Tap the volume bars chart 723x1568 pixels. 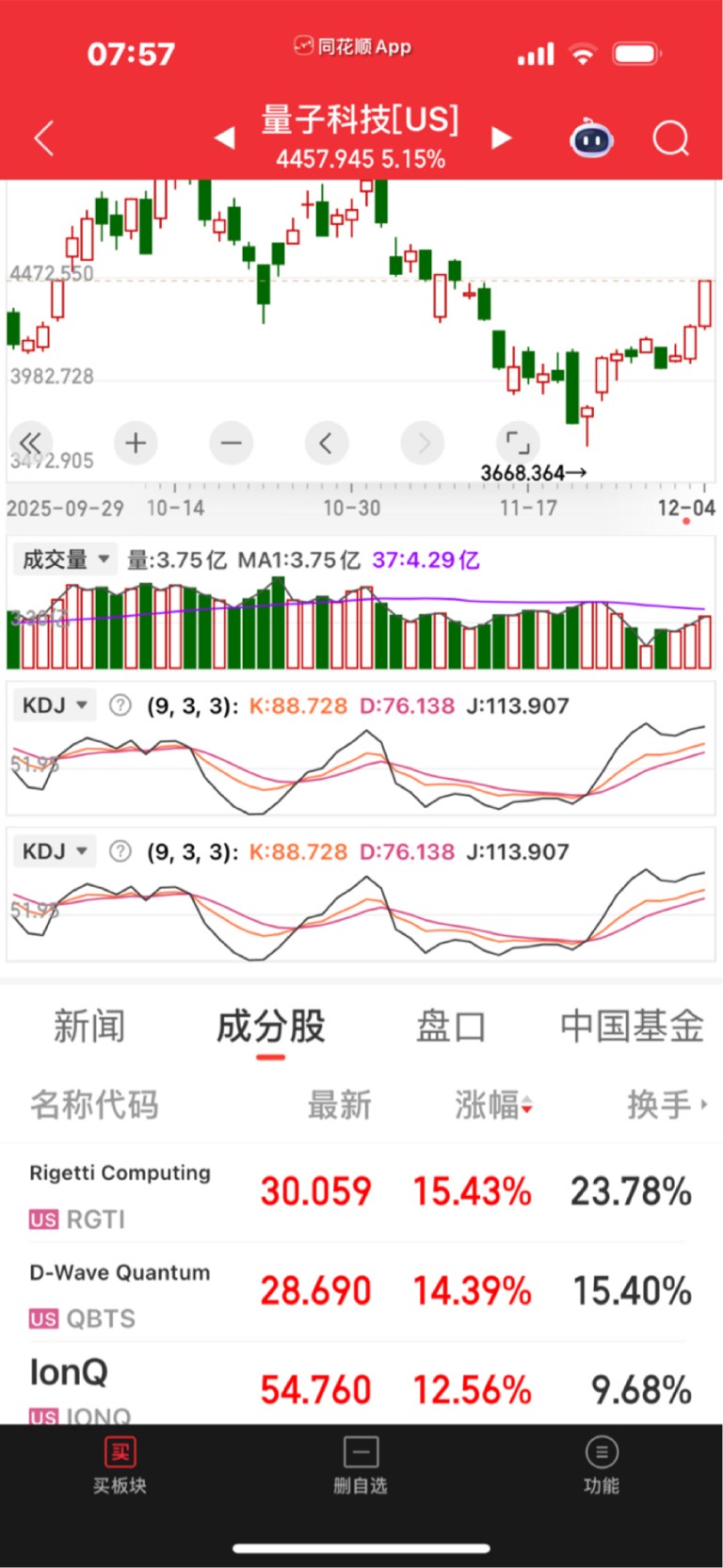pyautogui.click(x=361, y=624)
